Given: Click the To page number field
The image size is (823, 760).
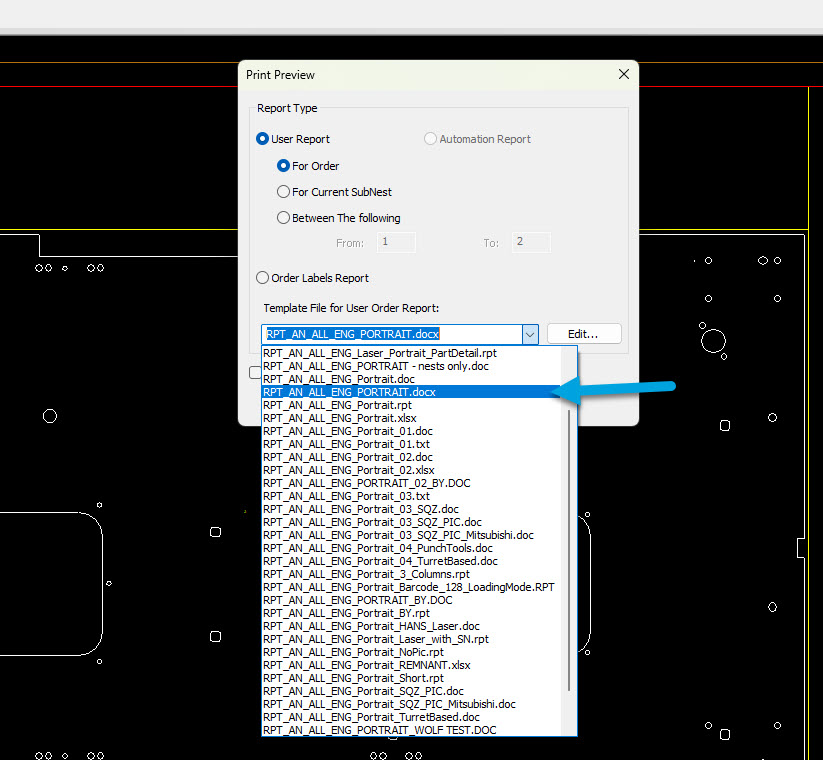Looking at the screenshot, I should point(531,242).
